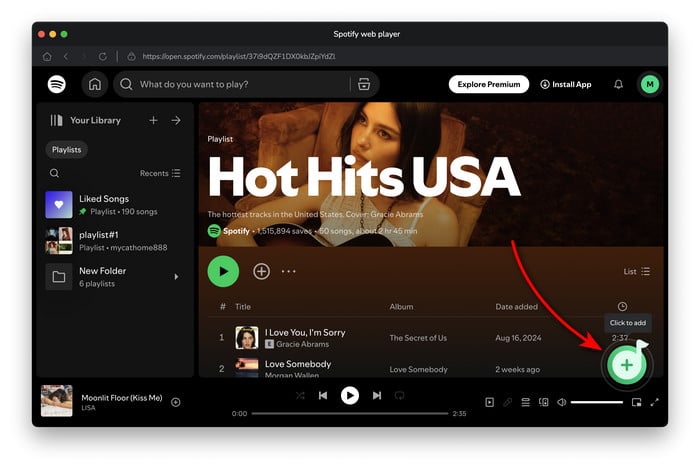700x469 pixels.
Task: Reload the page with refresh icon
Action: click(x=103, y=57)
